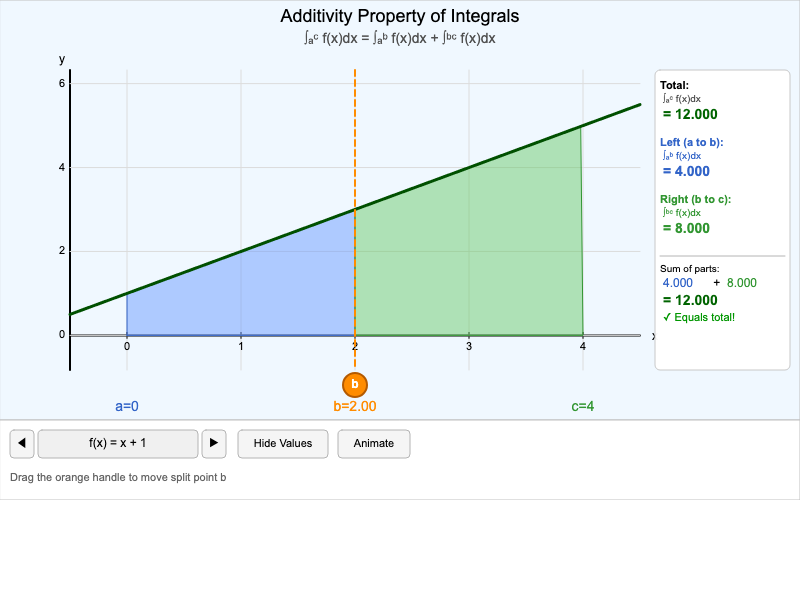Click the b=2.00 label to toggle its display

tap(355, 406)
